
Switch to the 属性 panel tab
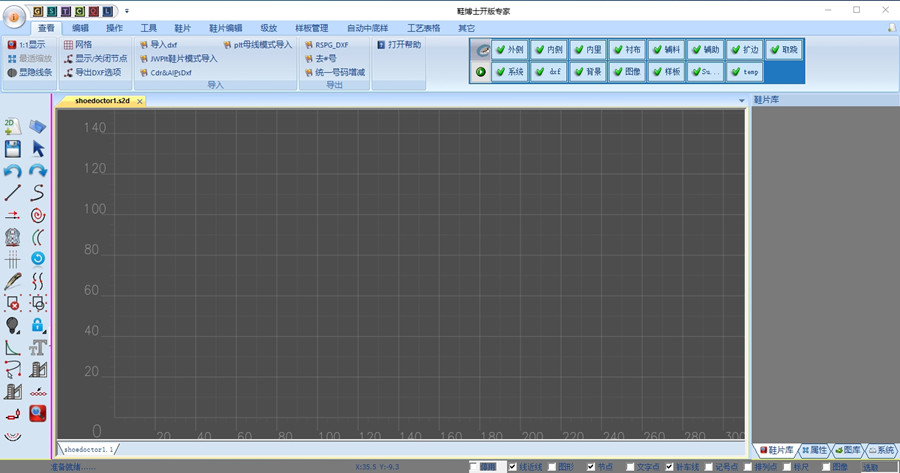point(814,450)
